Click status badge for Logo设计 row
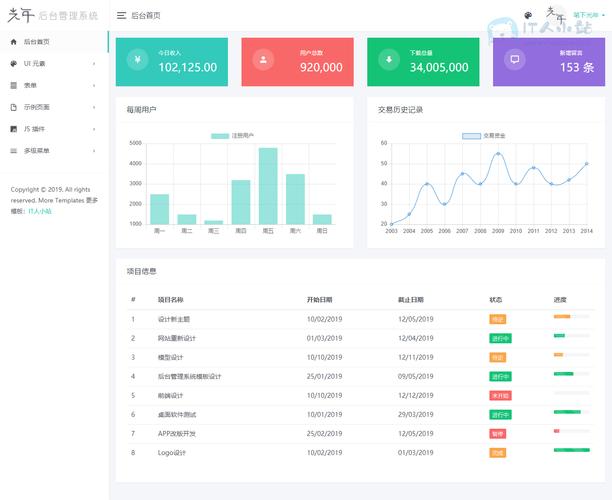The width and height of the screenshot is (612, 500). tap(498, 453)
